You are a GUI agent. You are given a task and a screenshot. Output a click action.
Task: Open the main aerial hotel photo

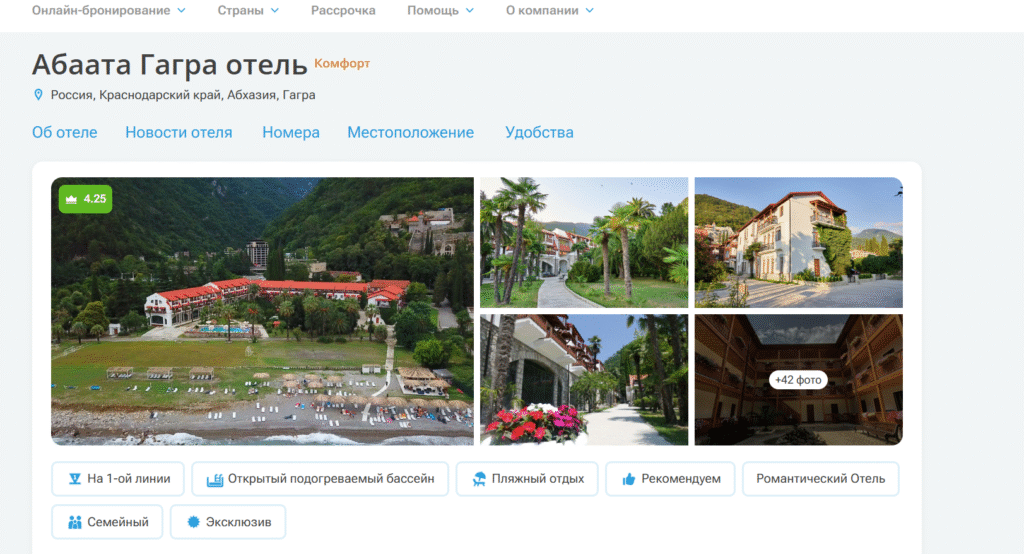click(263, 311)
